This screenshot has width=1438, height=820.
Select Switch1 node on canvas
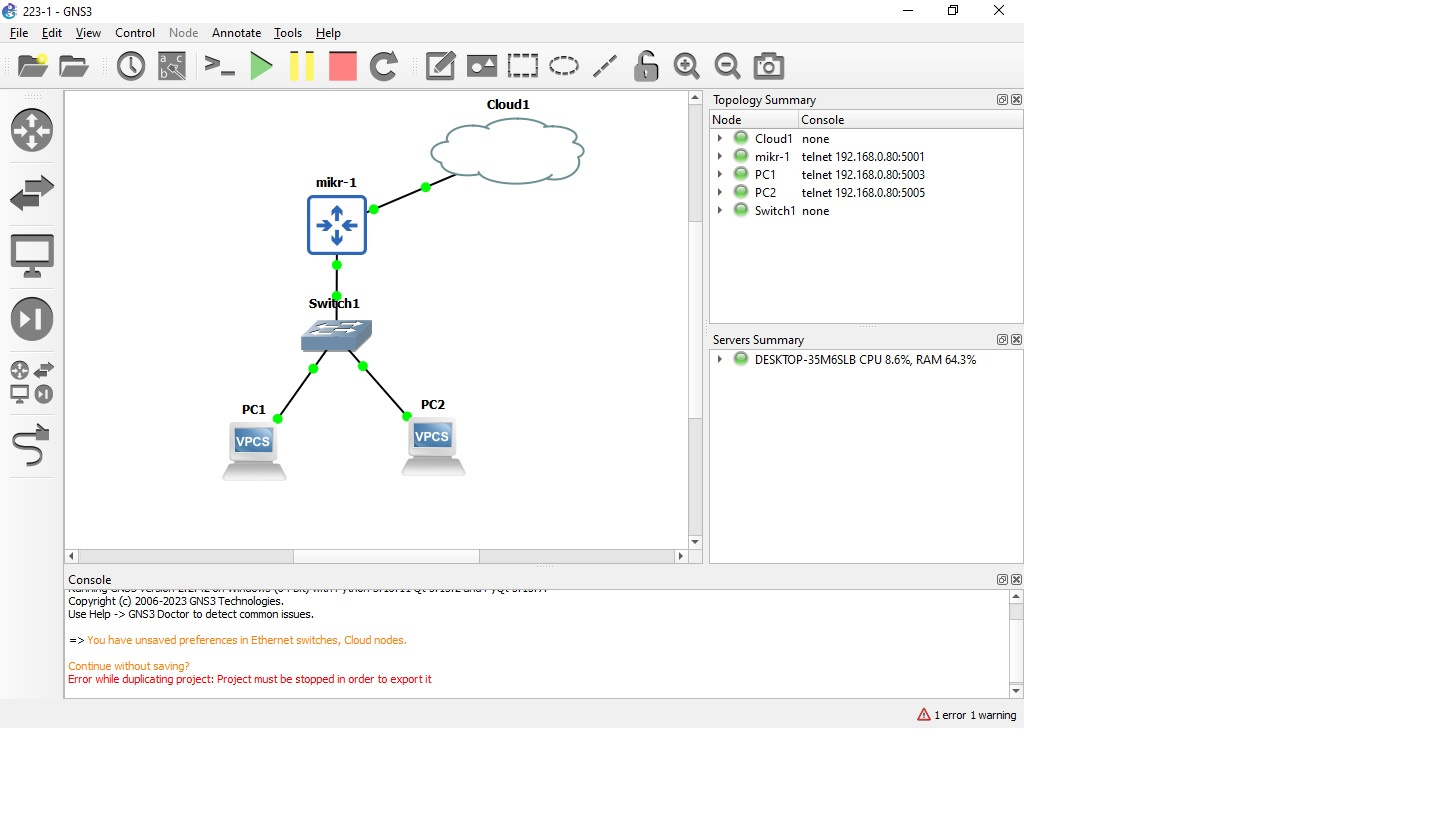[x=336, y=335]
